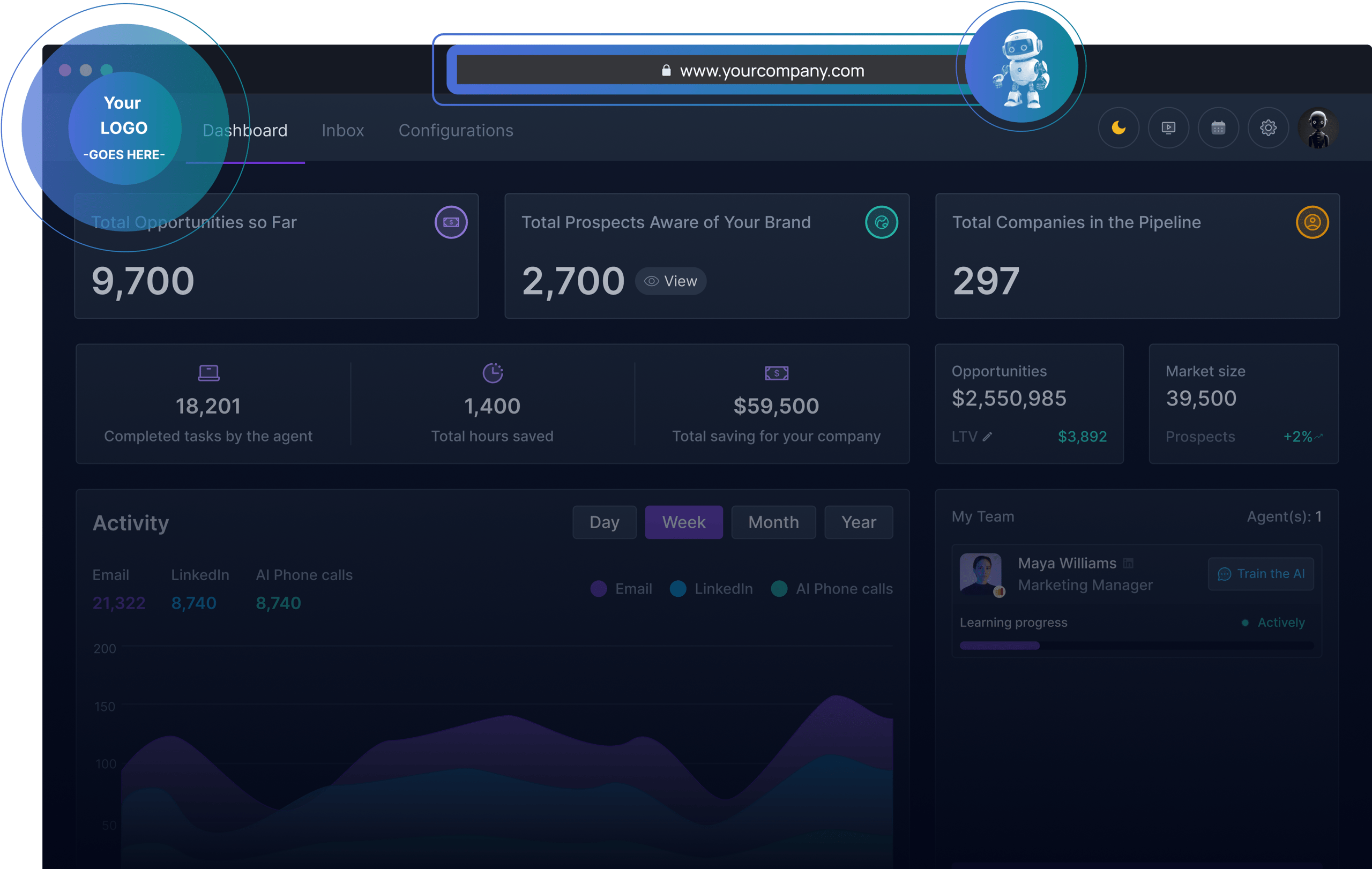Toggle the Email series in chart legend

pos(622,589)
